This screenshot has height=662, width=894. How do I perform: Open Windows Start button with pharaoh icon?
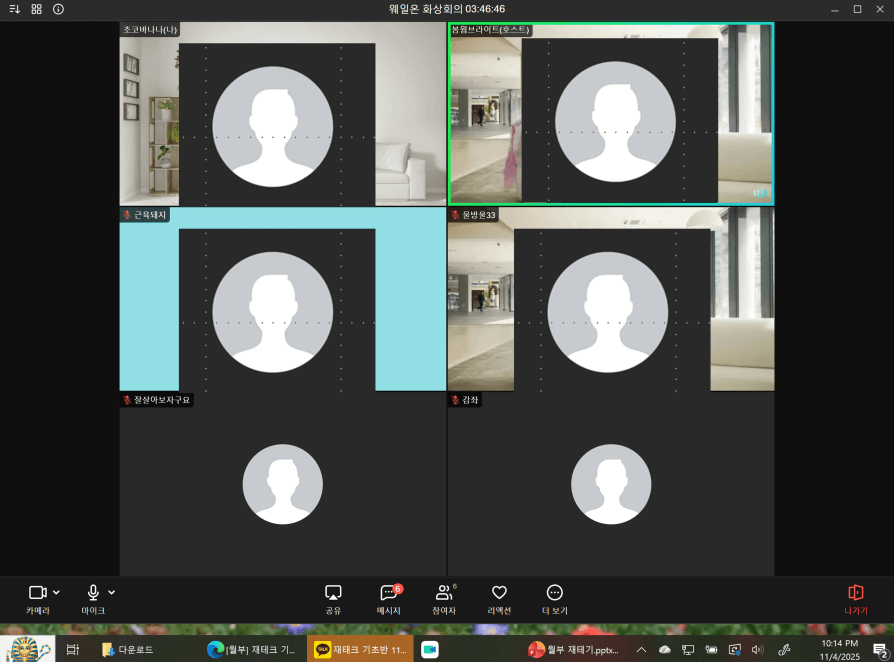point(27,649)
